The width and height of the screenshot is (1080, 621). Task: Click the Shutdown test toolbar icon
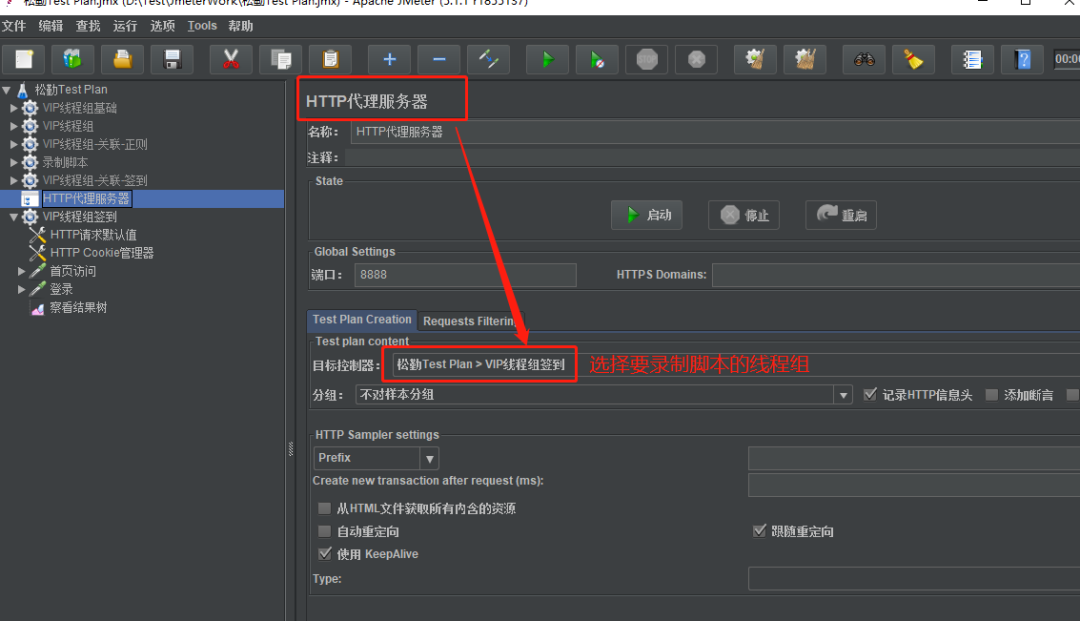coord(696,59)
